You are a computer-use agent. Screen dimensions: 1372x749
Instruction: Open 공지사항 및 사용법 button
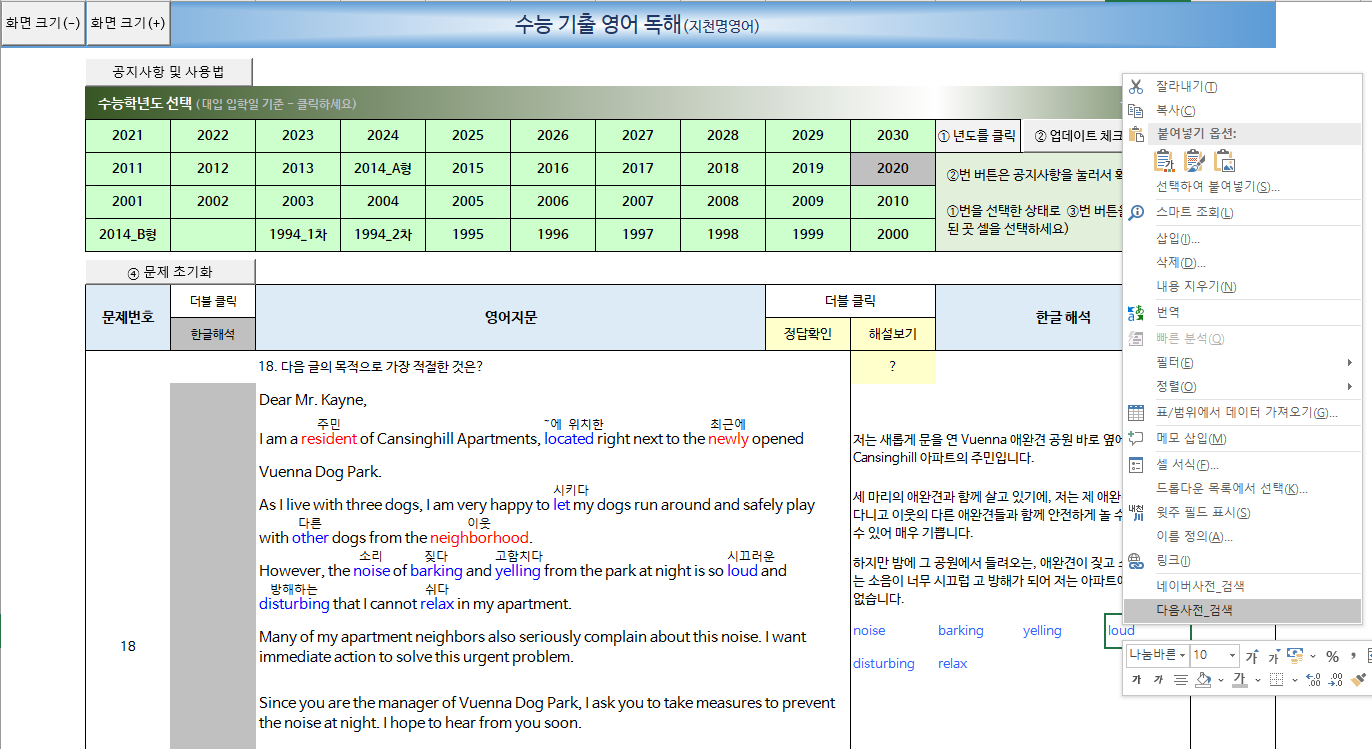click(168, 72)
